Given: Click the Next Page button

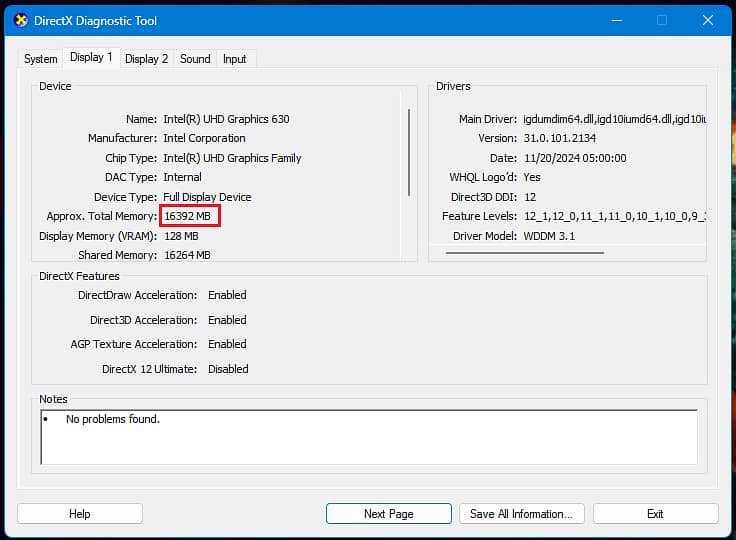Looking at the screenshot, I should click(x=389, y=514).
